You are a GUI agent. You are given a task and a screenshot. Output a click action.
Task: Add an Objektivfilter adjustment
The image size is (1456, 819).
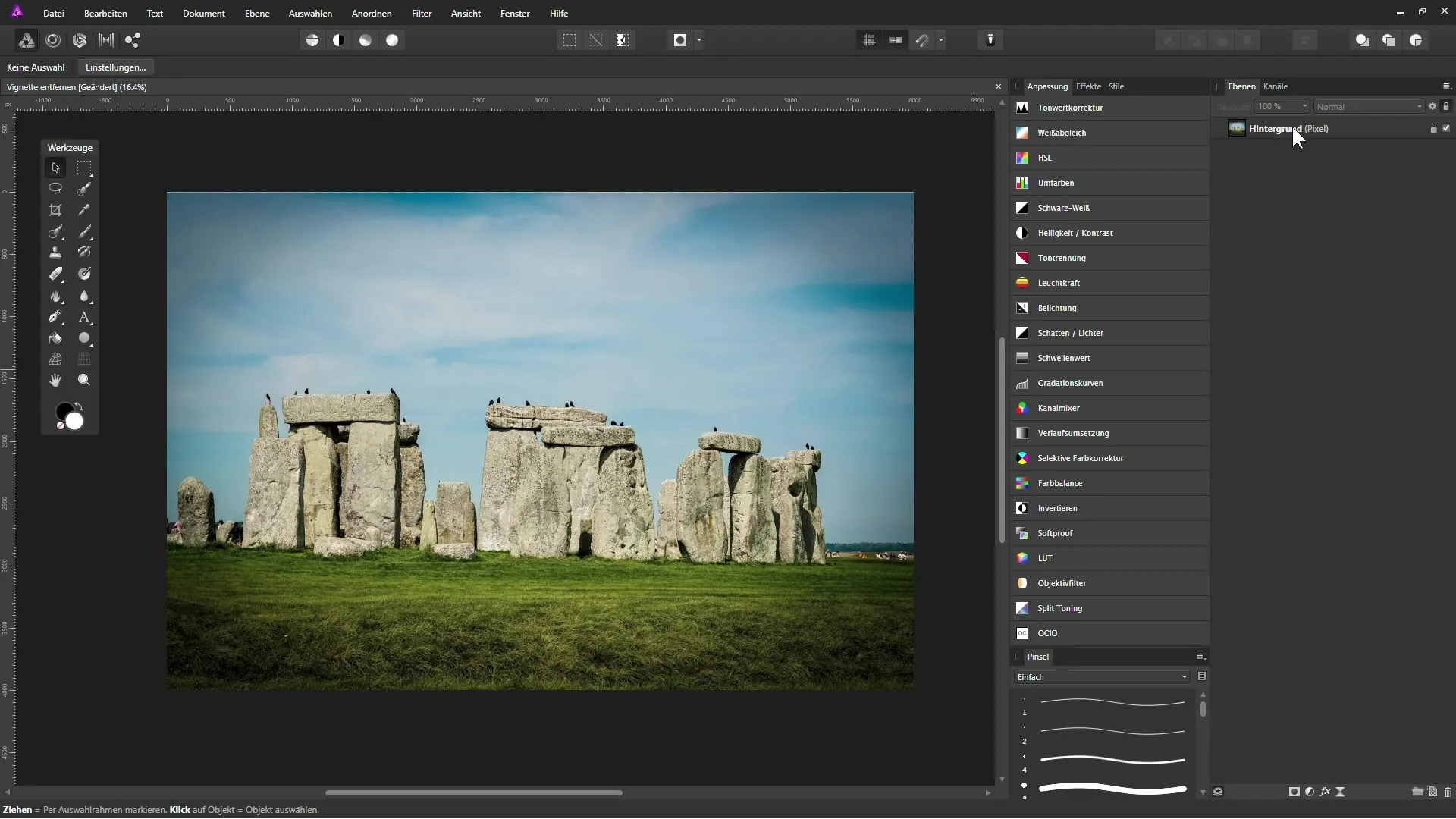[x=1110, y=583]
